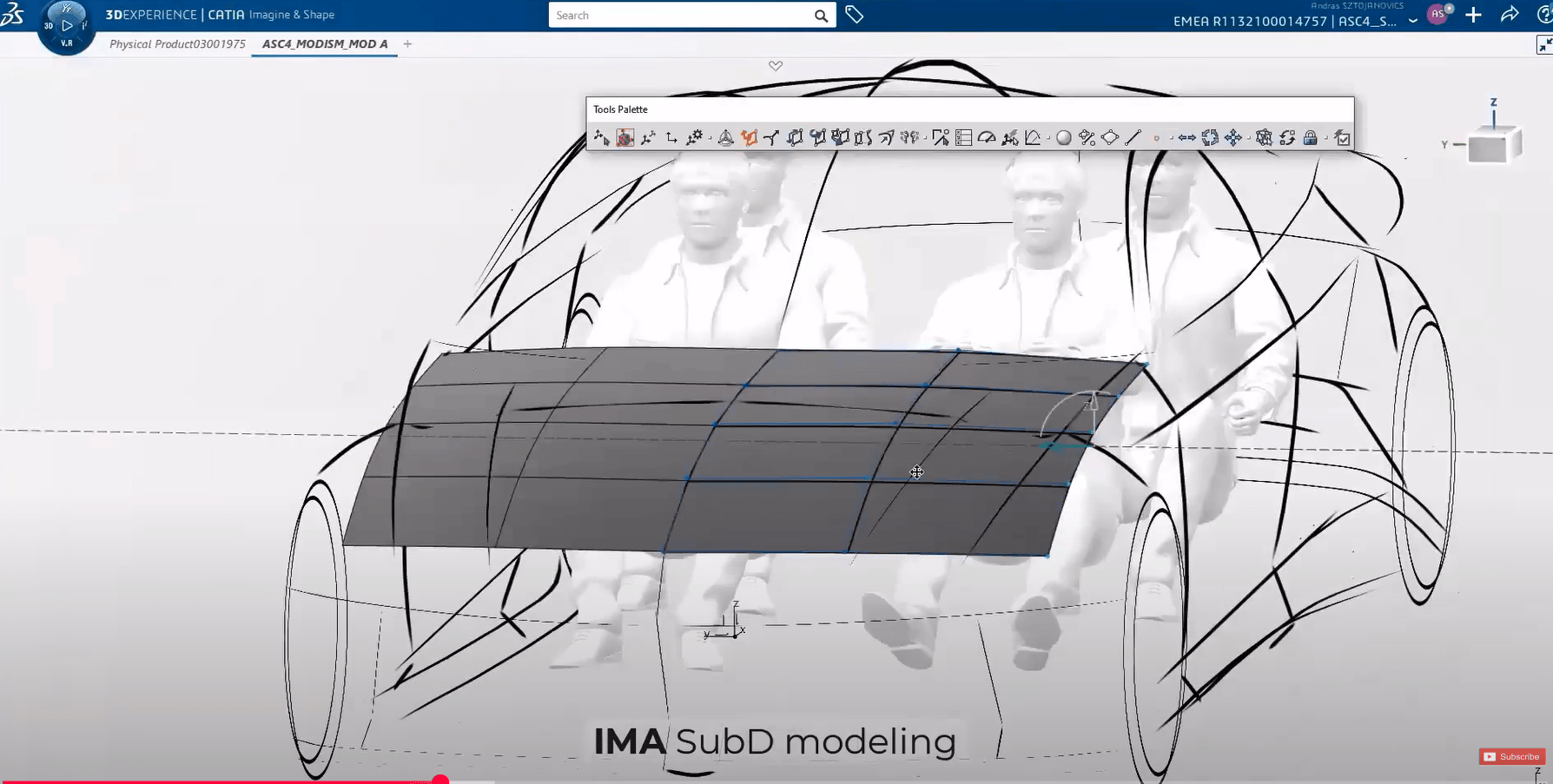
Task: Expand the chevron below the search bar
Action: [776, 66]
